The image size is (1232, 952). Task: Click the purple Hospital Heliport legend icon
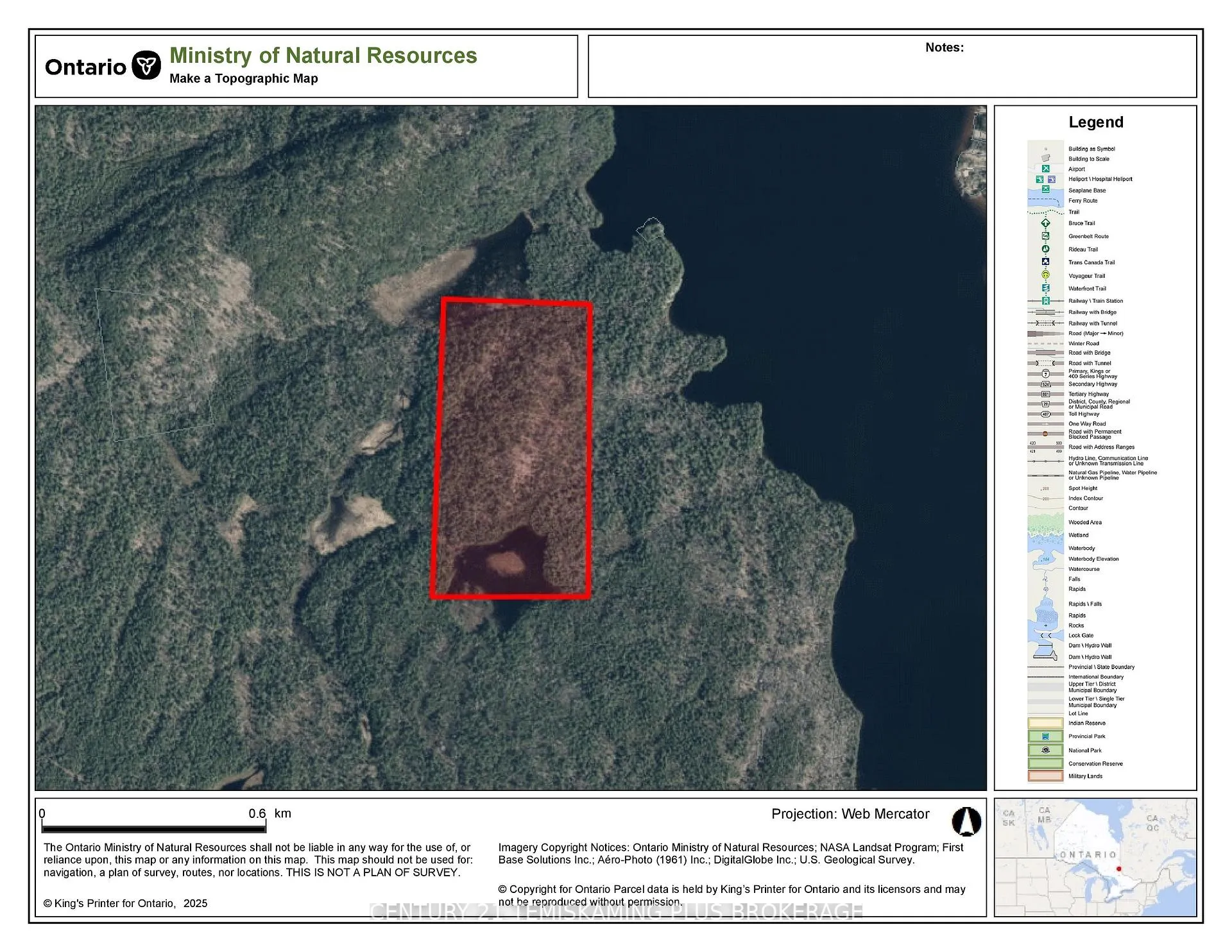tap(1051, 180)
